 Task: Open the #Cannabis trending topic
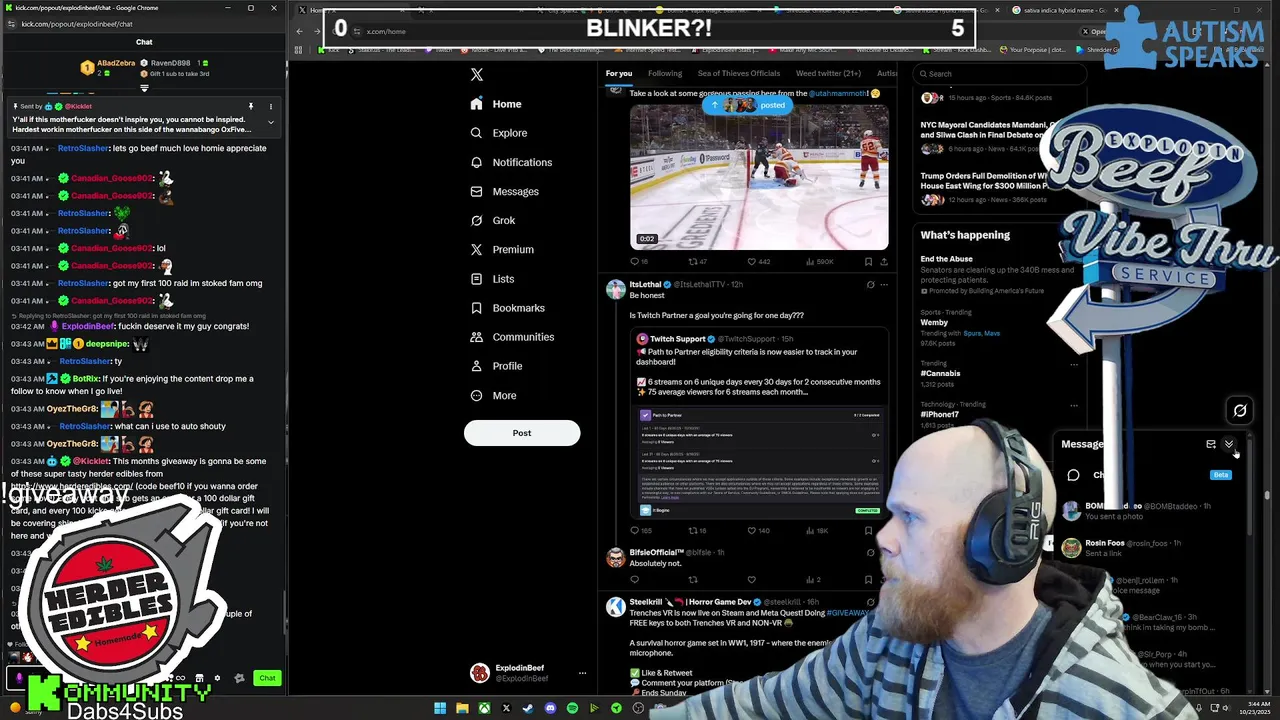click(1000, 373)
